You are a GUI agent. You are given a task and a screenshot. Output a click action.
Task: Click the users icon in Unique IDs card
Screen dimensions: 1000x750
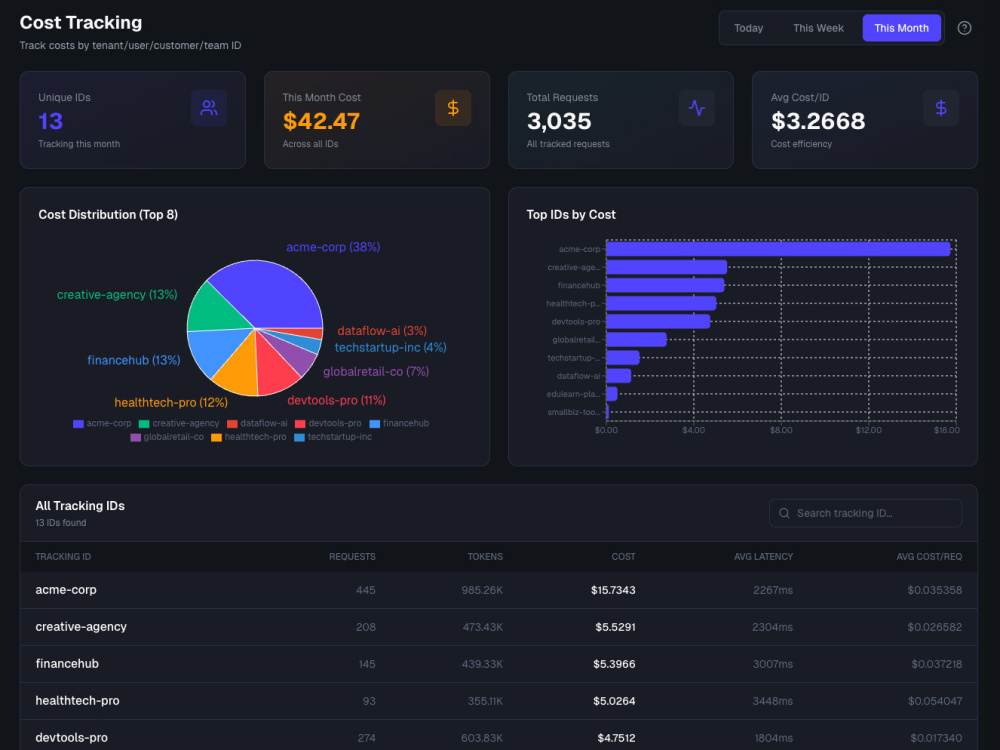[209, 108]
